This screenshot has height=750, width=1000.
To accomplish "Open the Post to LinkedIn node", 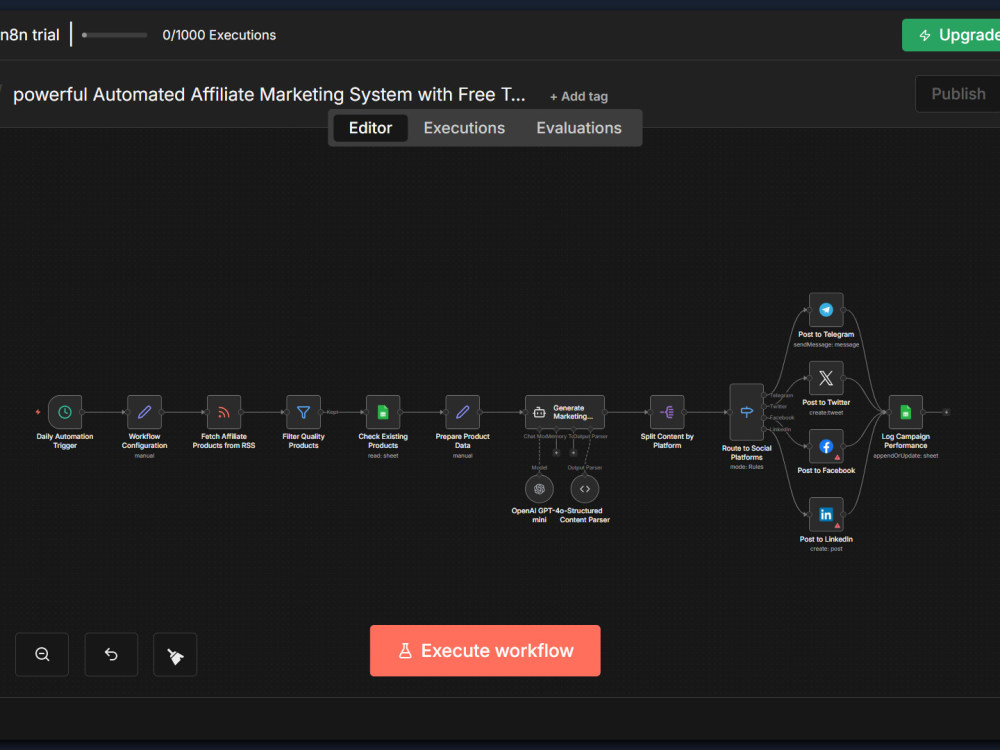I will pos(826,515).
